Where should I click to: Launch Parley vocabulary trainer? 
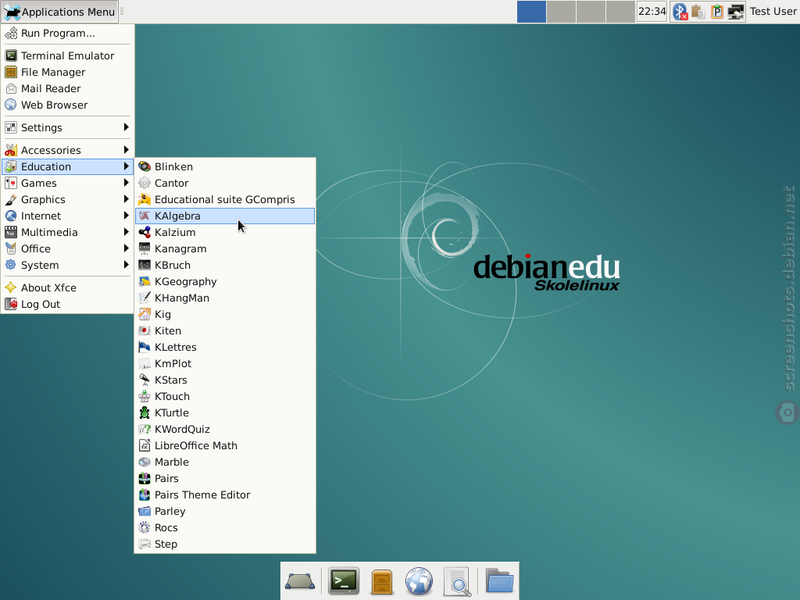click(225, 511)
